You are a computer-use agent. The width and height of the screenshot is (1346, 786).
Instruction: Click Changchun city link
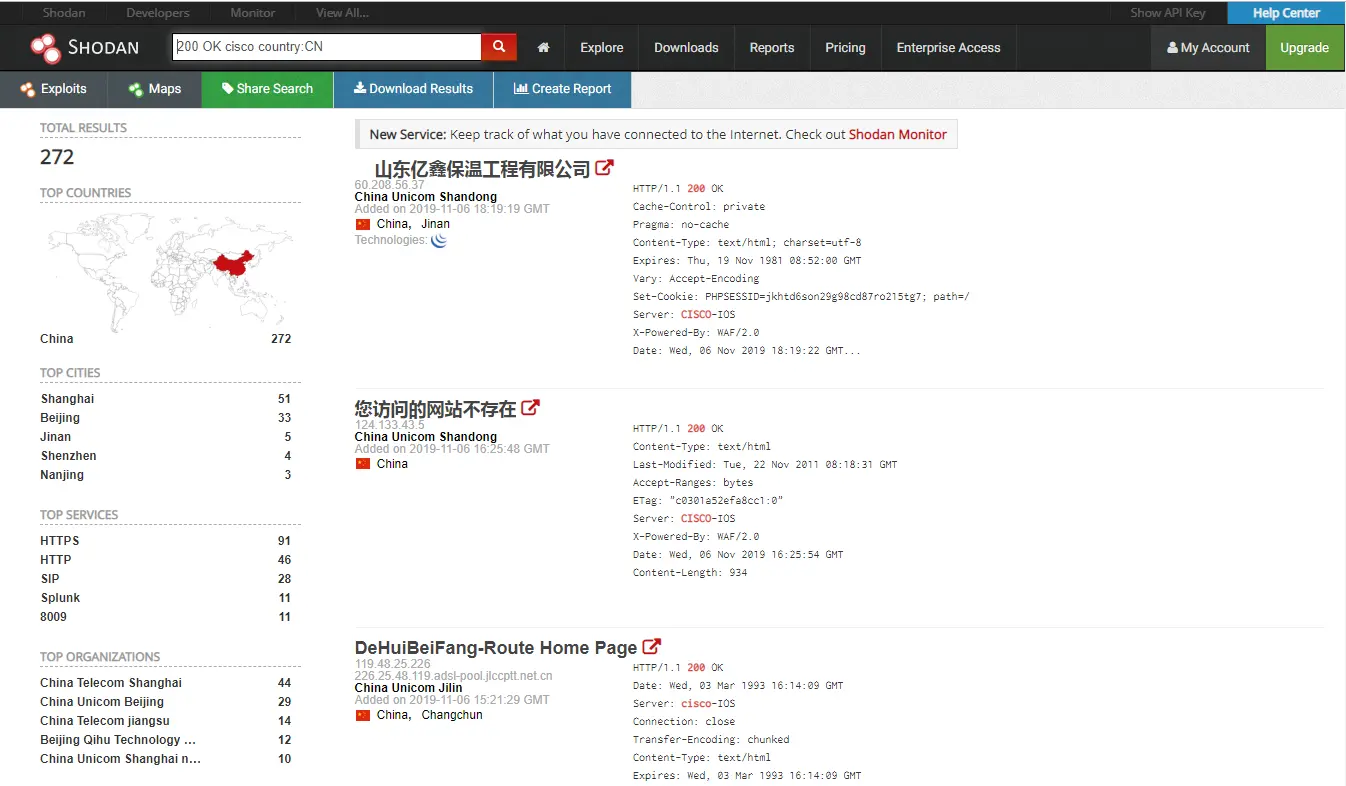(x=452, y=715)
